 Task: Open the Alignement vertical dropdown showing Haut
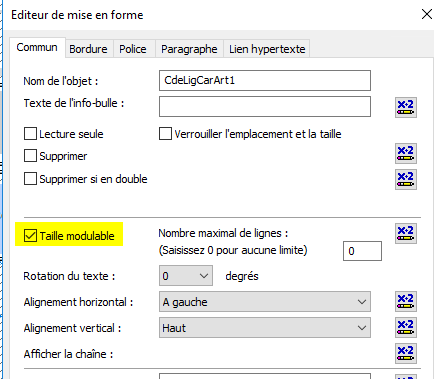tap(265, 328)
